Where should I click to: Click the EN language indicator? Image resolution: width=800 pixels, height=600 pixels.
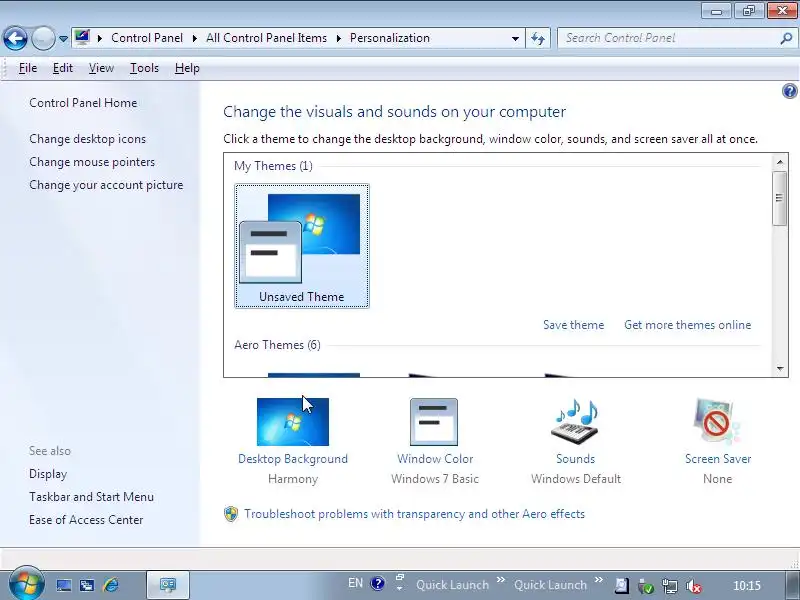pyautogui.click(x=356, y=583)
